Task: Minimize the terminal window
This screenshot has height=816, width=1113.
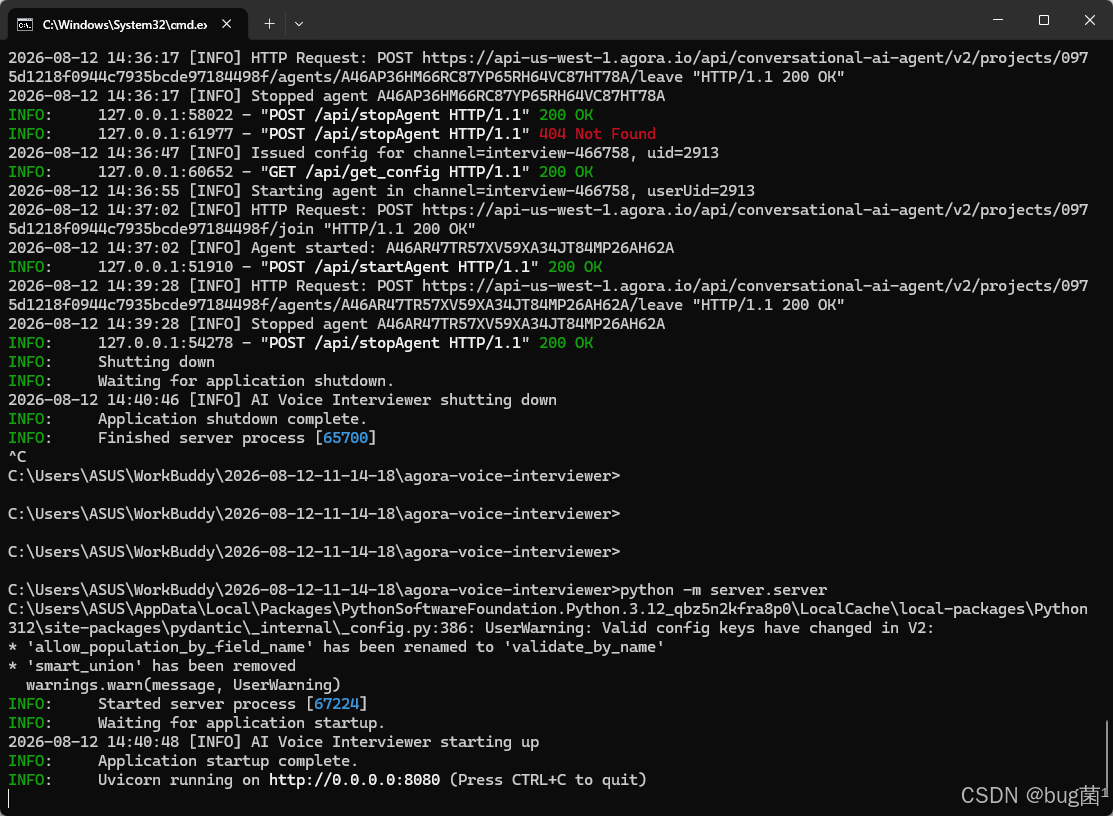Action: (998, 20)
